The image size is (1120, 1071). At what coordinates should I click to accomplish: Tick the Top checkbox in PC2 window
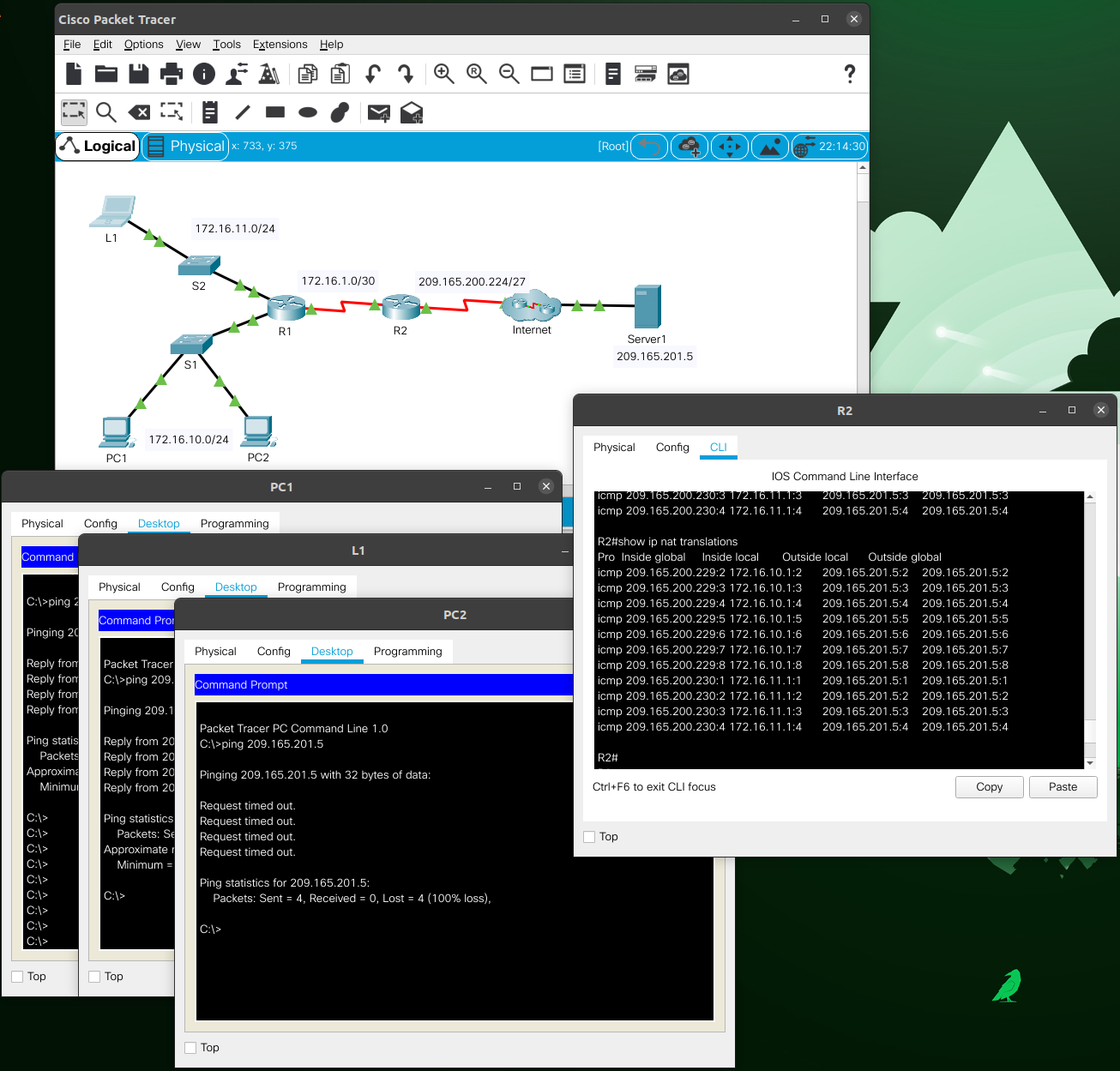pyautogui.click(x=190, y=1048)
